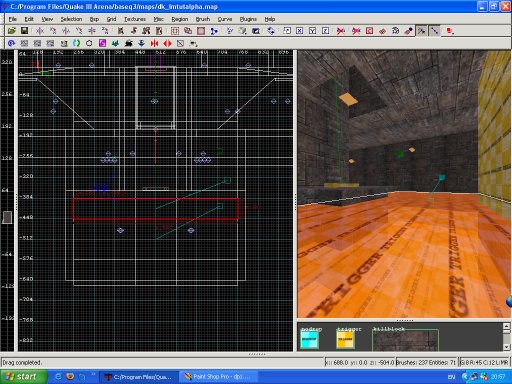Open the Bsp menu
512x384 pixels.
coord(94,19)
